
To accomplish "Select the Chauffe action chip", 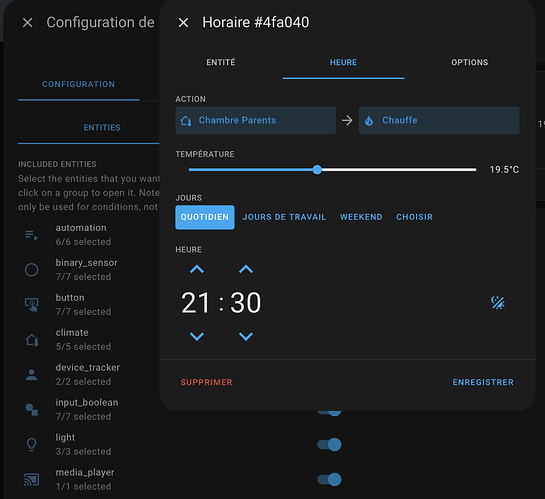I will pos(439,120).
